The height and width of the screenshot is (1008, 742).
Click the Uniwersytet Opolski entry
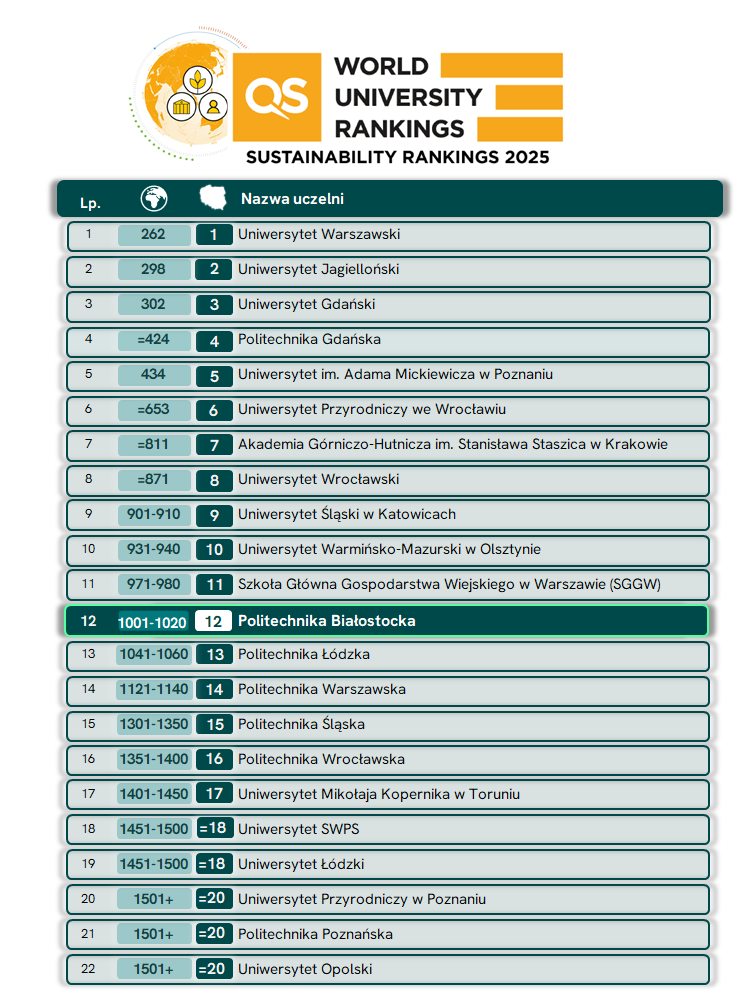click(x=304, y=969)
